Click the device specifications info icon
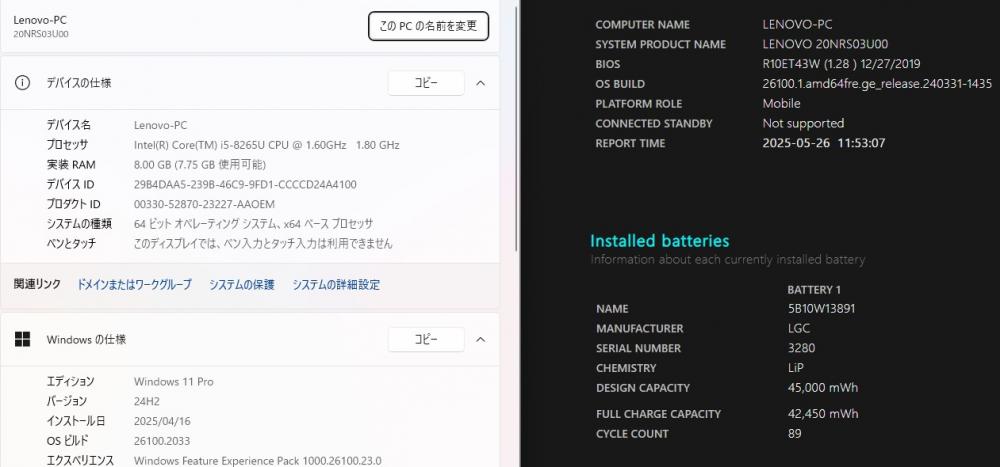 click(x=22, y=83)
